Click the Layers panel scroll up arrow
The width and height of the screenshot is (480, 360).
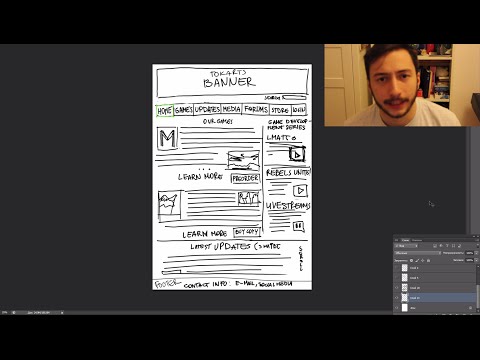coord(478,266)
